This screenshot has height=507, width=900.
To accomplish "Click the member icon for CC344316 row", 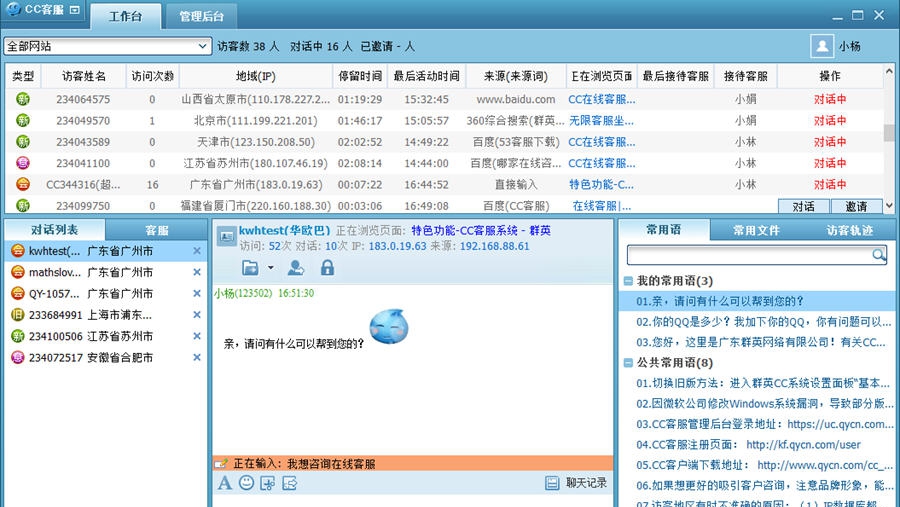I will point(23,184).
